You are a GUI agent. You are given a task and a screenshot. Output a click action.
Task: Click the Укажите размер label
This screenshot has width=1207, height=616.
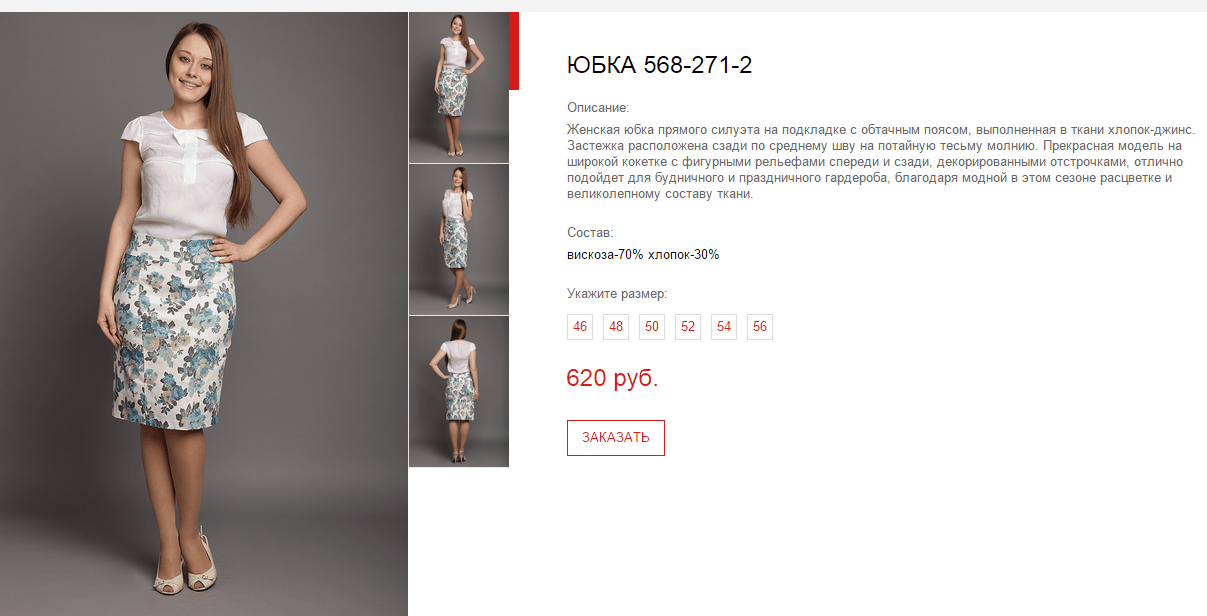pos(617,294)
